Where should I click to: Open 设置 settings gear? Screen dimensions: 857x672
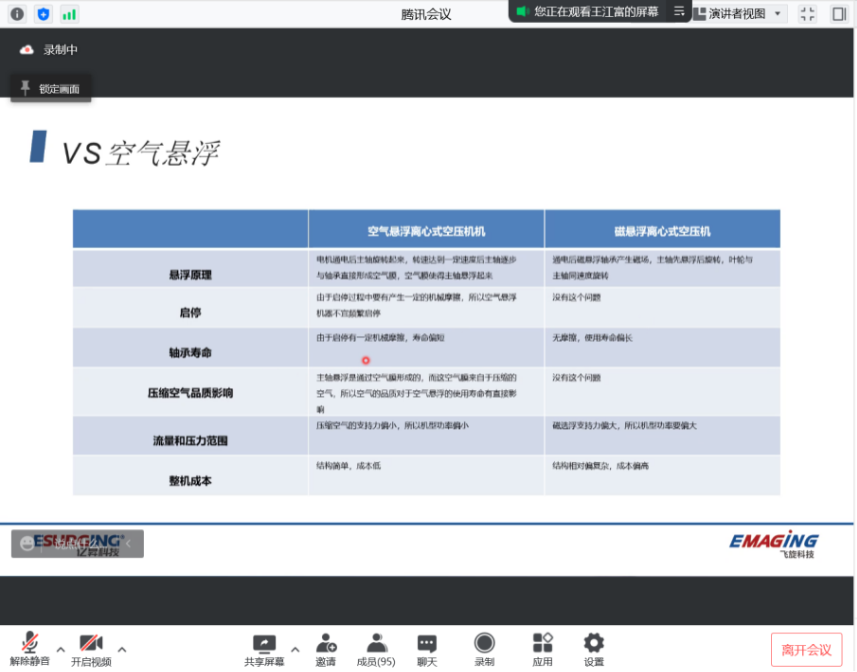(594, 649)
